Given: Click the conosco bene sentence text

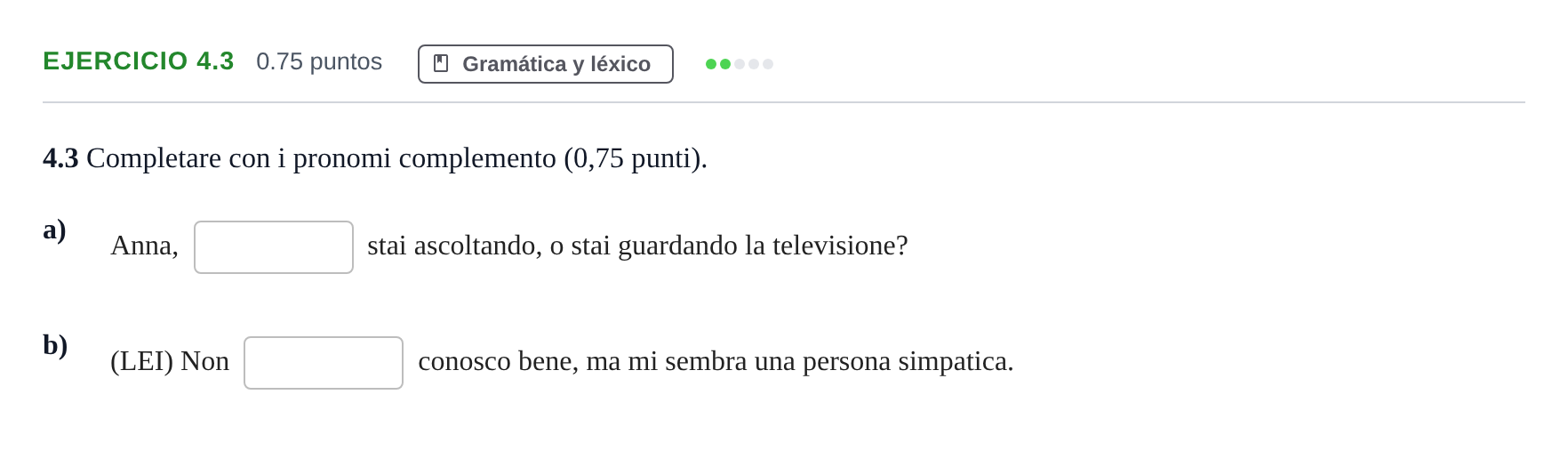Looking at the screenshot, I should 716,361.
